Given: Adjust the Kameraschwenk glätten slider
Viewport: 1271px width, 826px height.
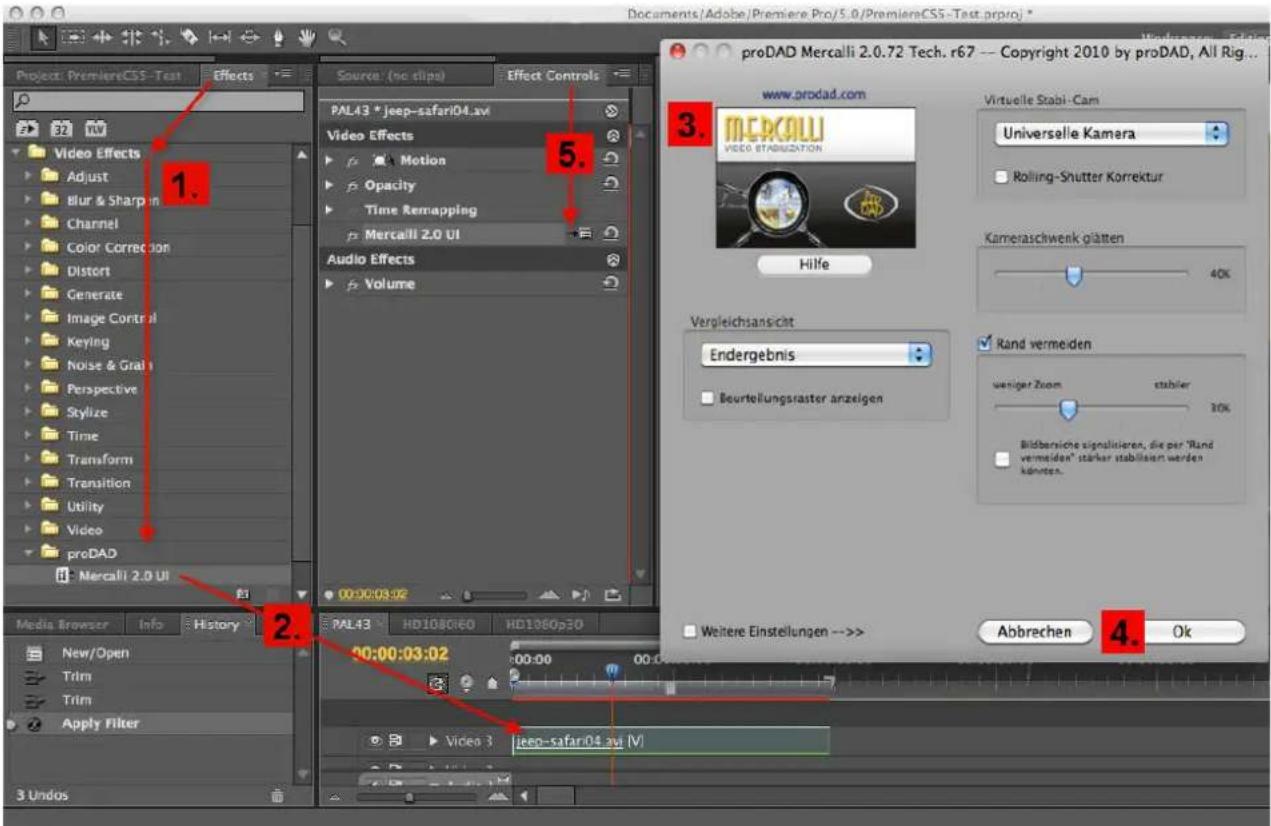Looking at the screenshot, I should 1073,274.
